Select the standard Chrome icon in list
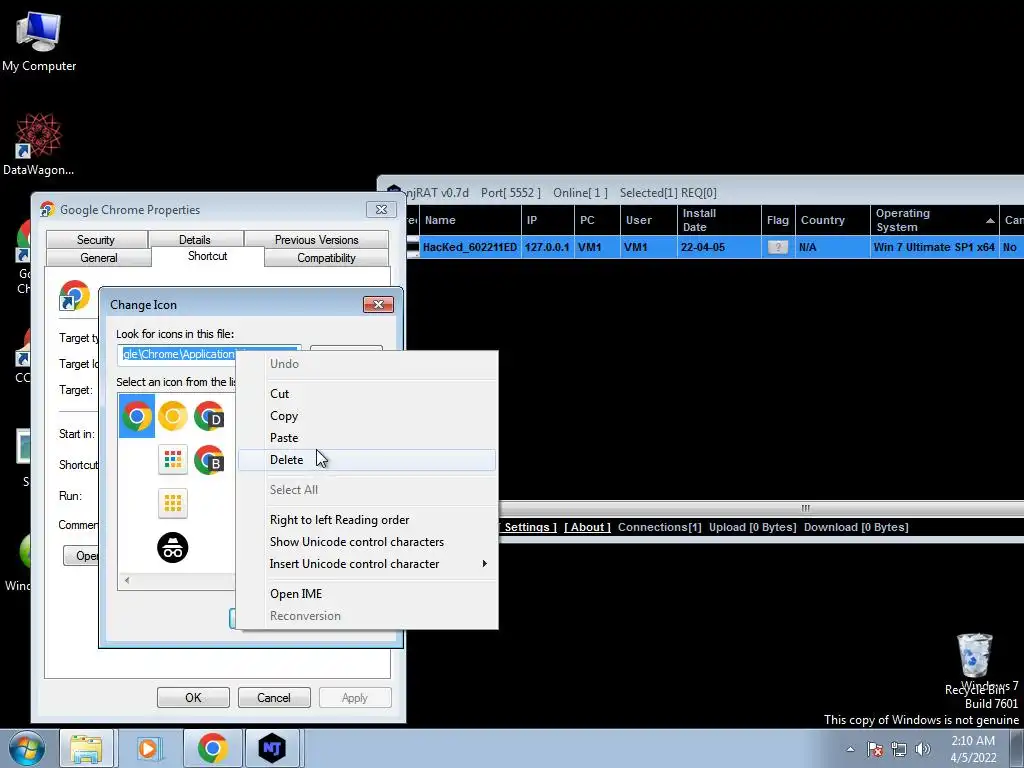 point(136,416)
